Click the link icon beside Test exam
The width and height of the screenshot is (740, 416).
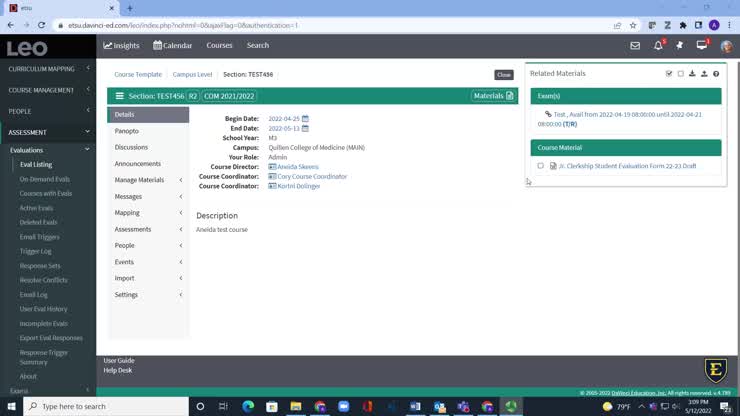548,114
